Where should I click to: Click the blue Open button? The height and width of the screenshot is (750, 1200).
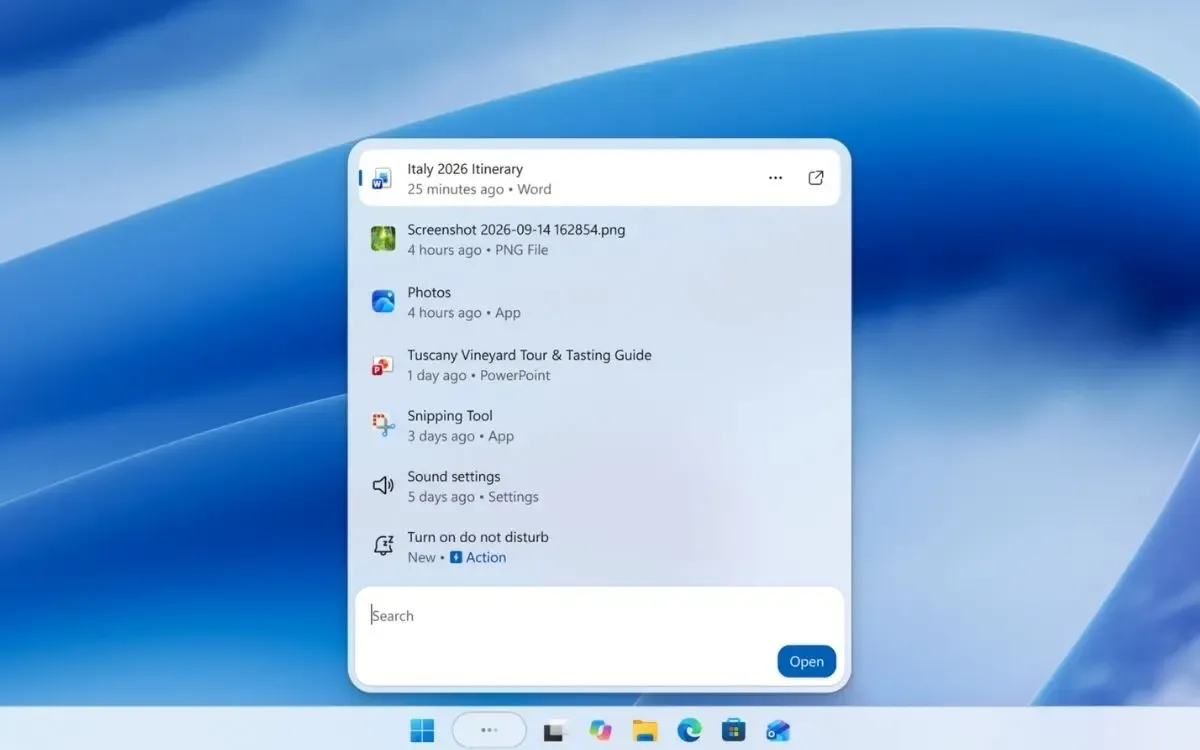coord(806,661)
